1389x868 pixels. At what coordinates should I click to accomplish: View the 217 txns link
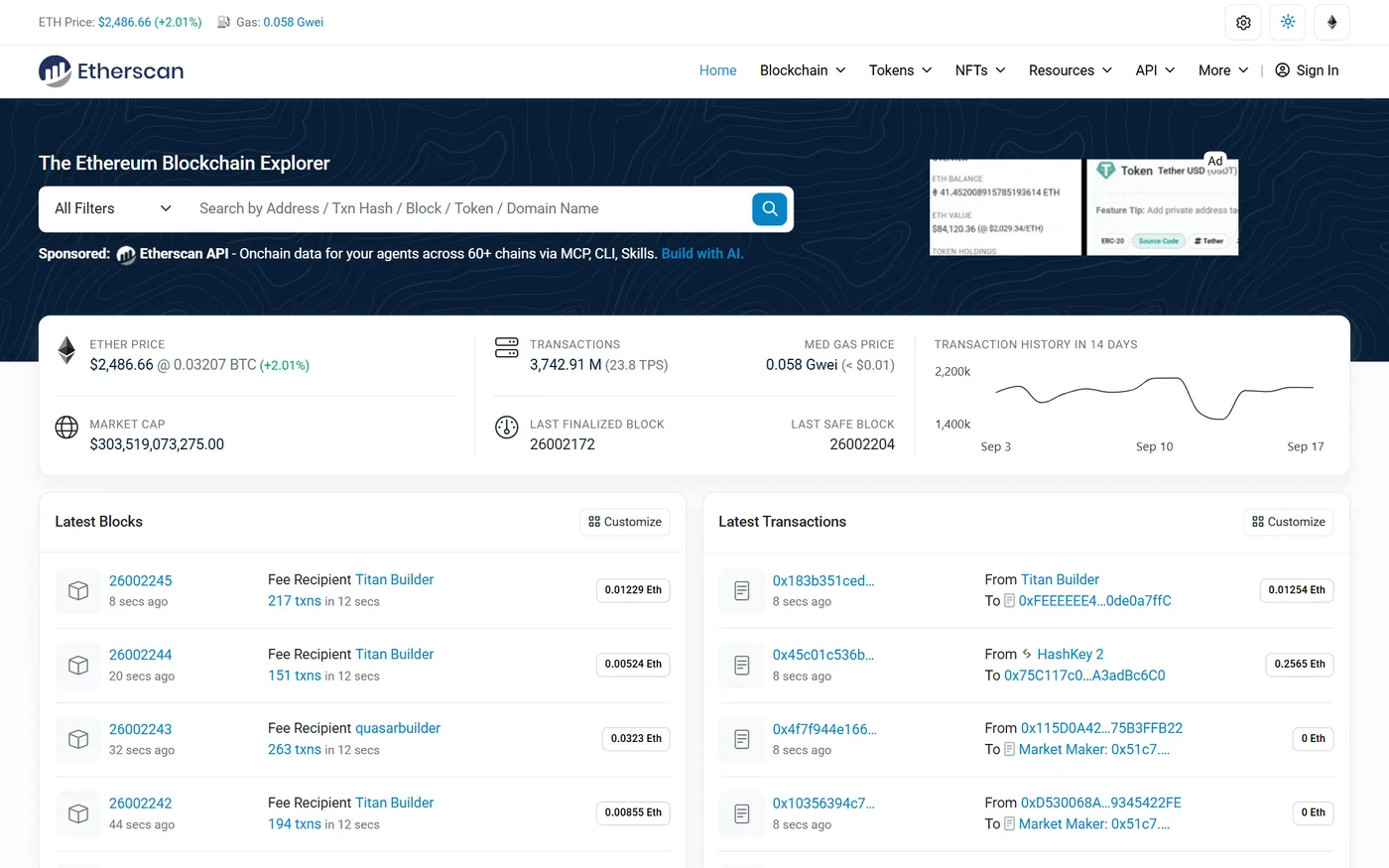point(295,601)
